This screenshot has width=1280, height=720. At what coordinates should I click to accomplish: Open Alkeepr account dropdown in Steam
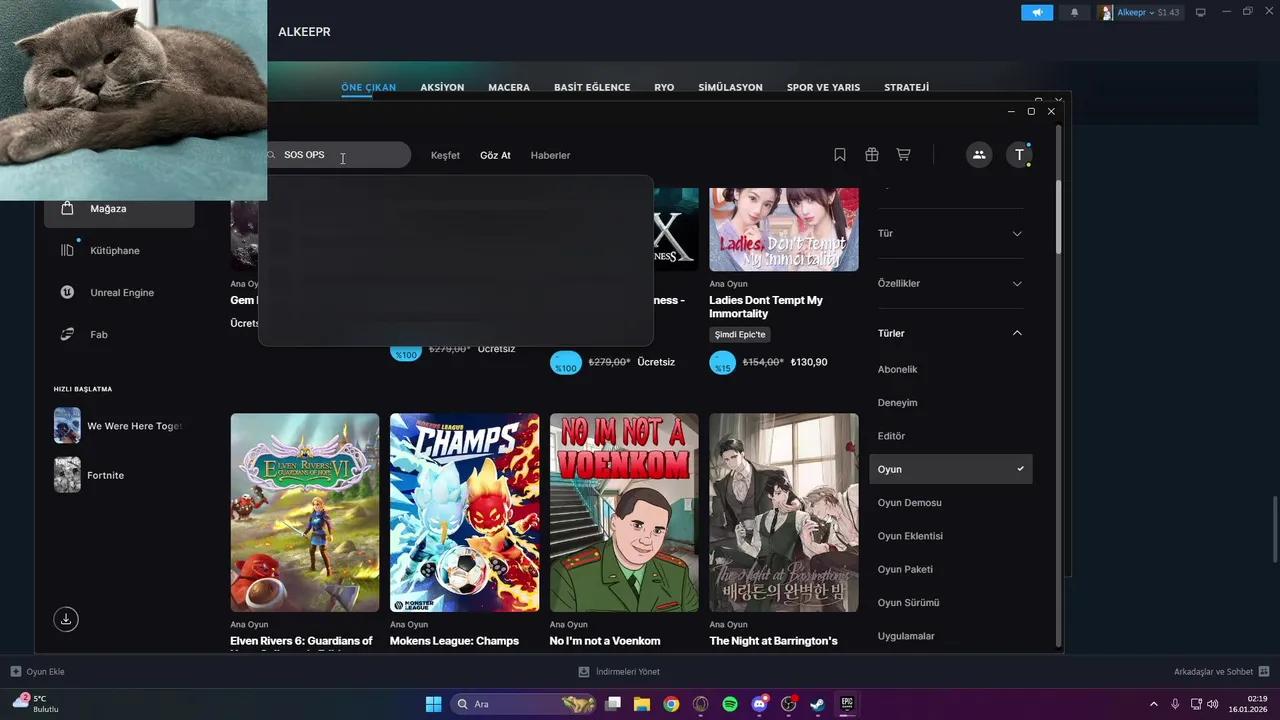(1139, 12)
